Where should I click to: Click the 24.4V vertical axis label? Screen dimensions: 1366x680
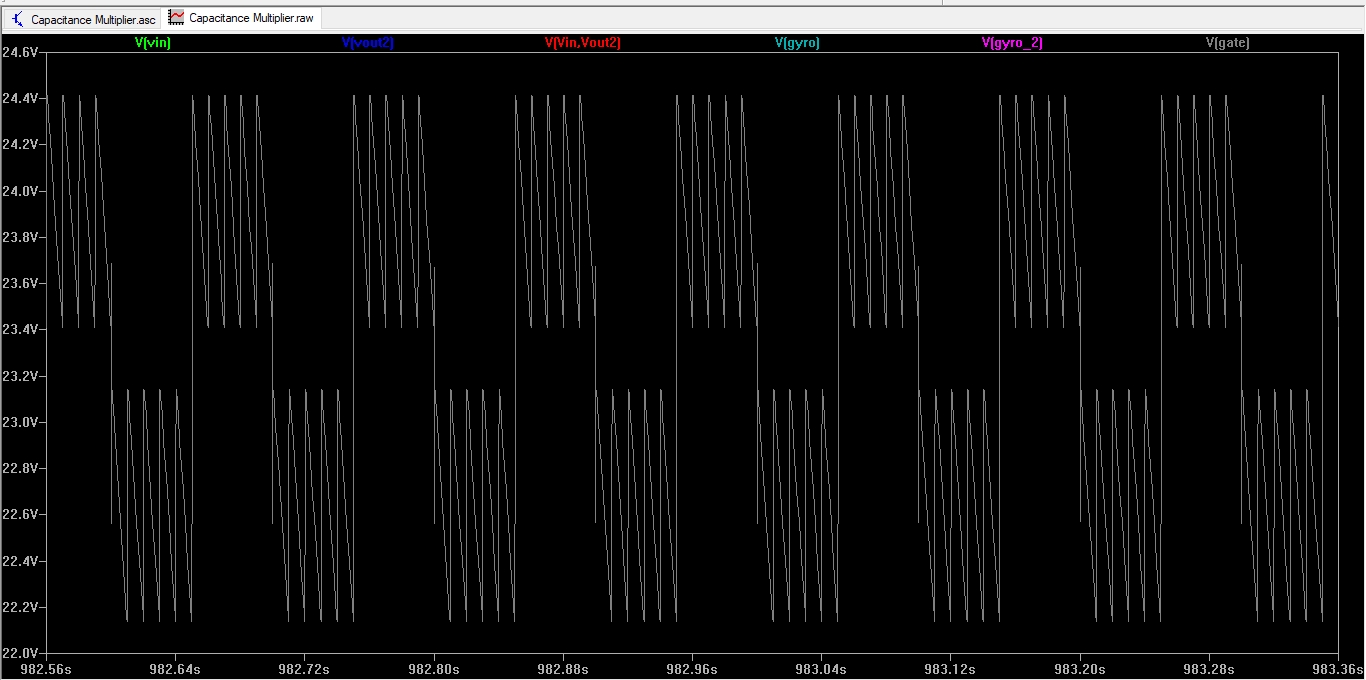(20, 98)
